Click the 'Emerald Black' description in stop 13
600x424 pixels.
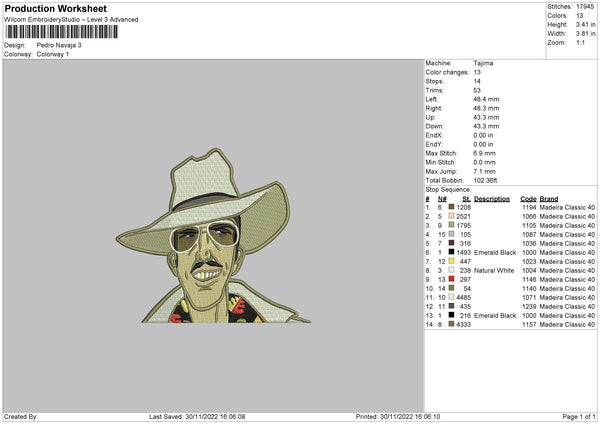pyautogui.click(x=495, y=315)
